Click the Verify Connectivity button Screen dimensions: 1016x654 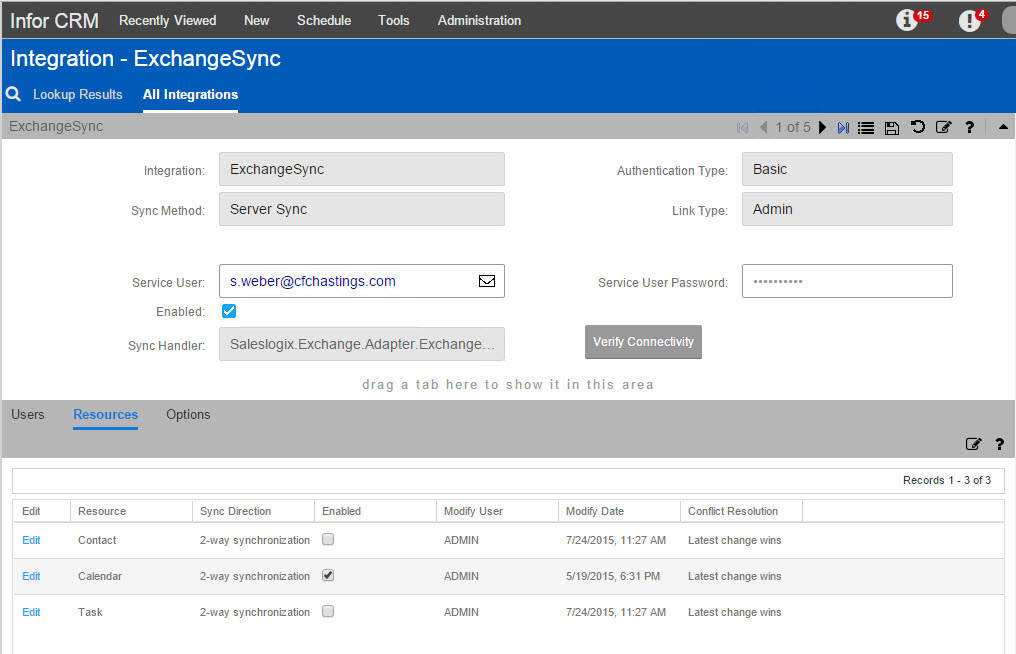tap(643, 342)
